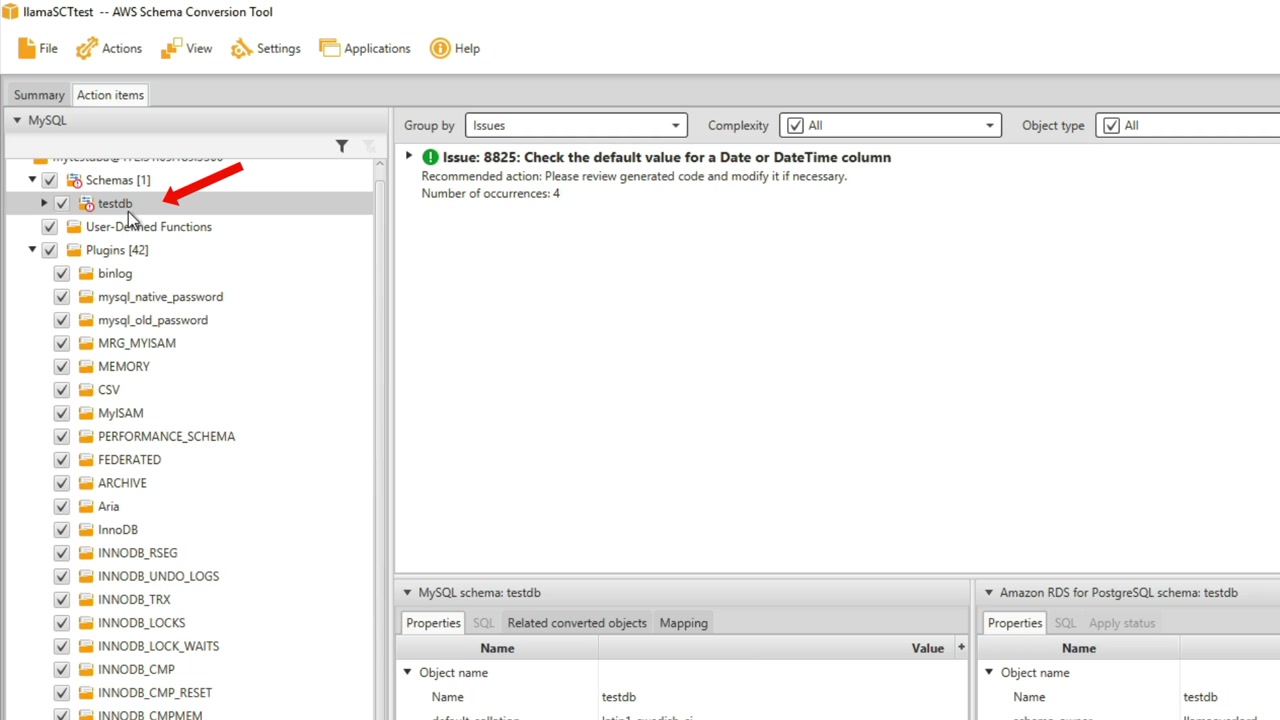Collapse the Plugins [42] node
This screenshot has height=720, width=1280.
pos(32,250)
